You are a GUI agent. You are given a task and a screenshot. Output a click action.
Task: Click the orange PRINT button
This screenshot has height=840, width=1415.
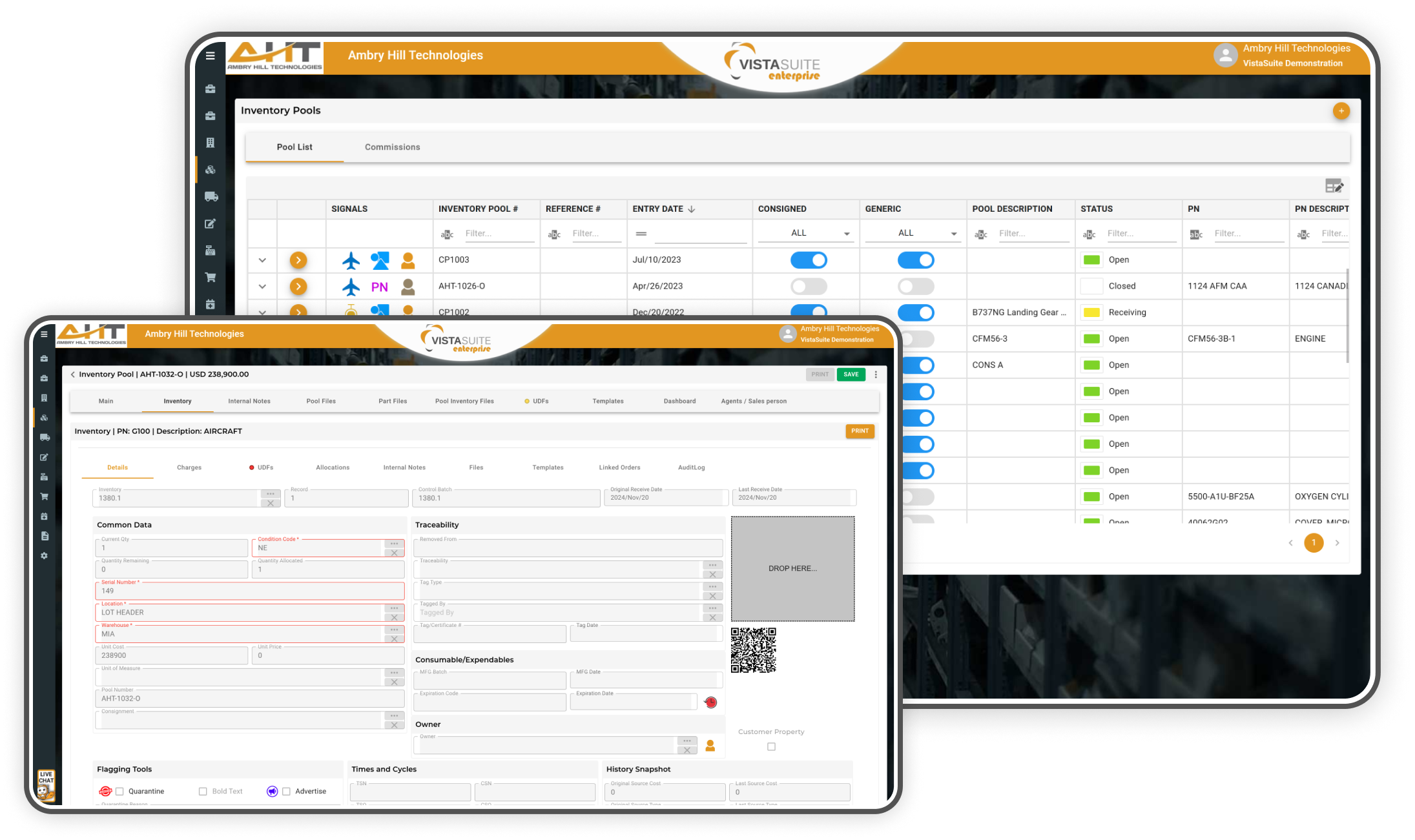[x=860, y=431]
